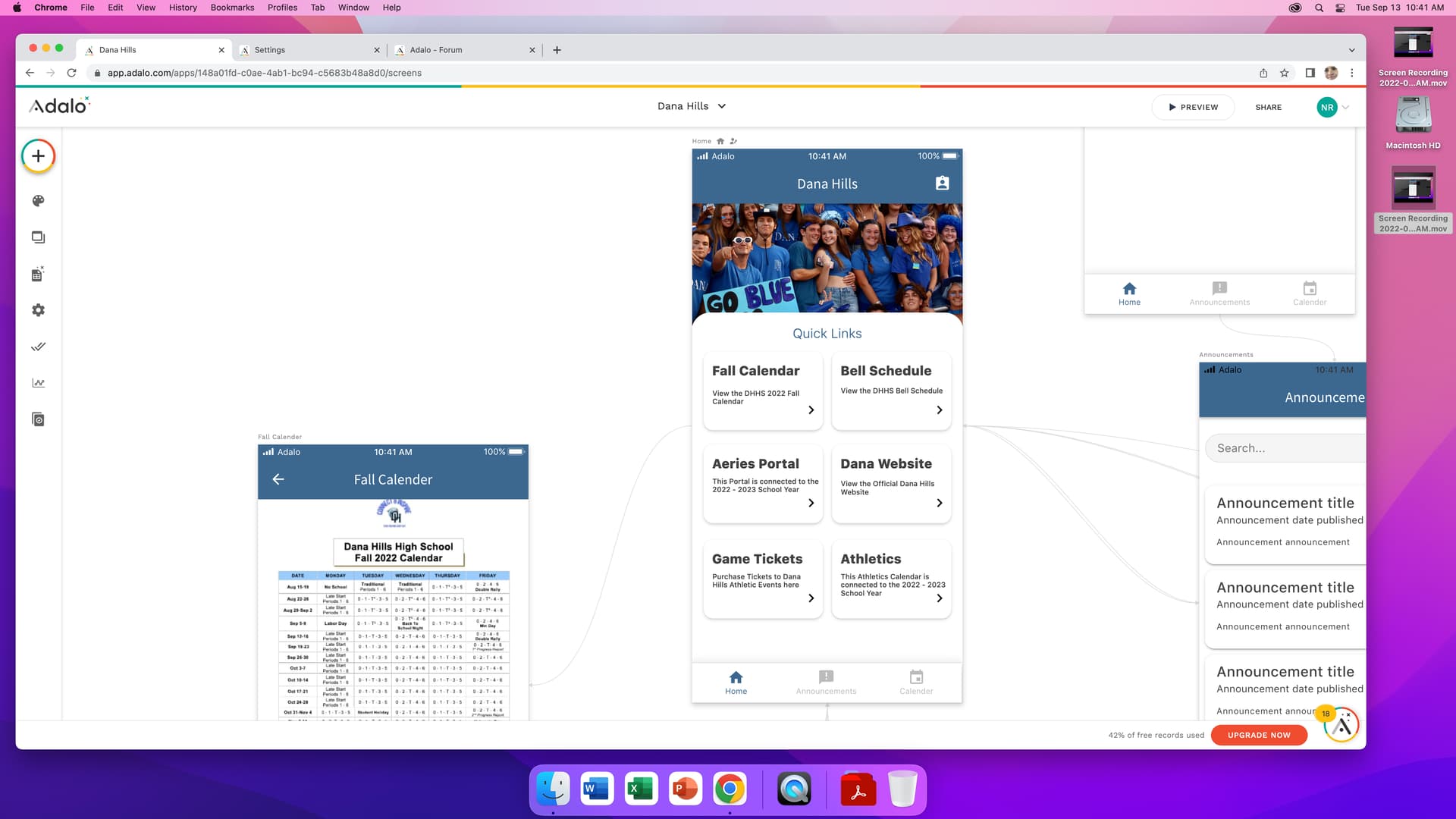The width and height of the screenshot is (1456, 819).
Task: Bookmark page with star icon
Action: (1284, 73)
